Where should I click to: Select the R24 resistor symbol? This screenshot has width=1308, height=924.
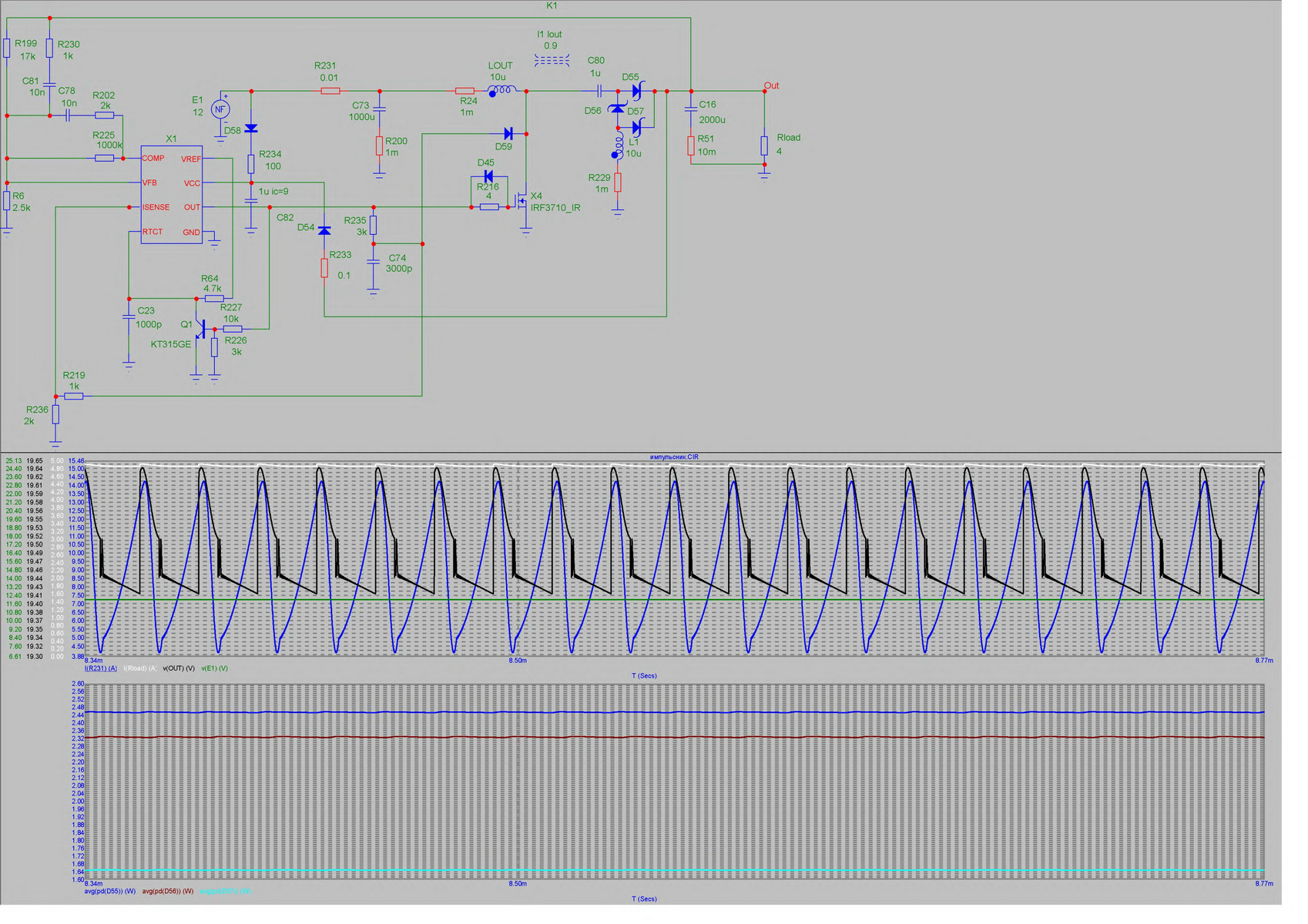(465, 91)
